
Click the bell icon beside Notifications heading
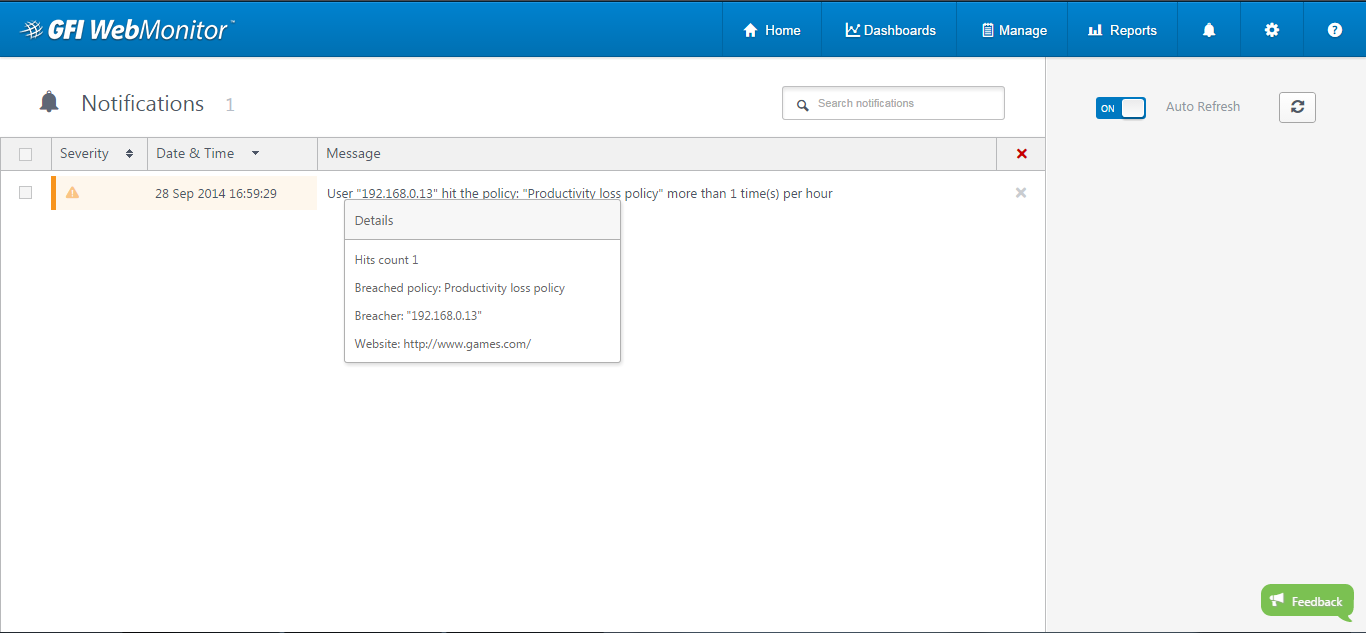49,102
